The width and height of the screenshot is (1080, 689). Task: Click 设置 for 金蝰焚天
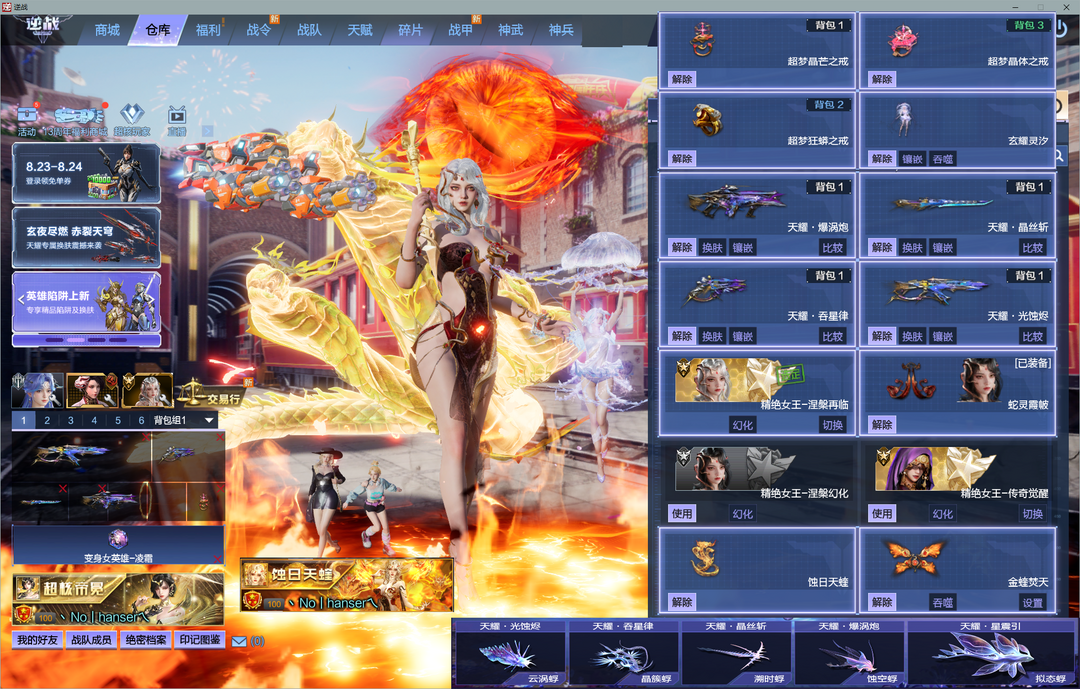[1032, 603]
